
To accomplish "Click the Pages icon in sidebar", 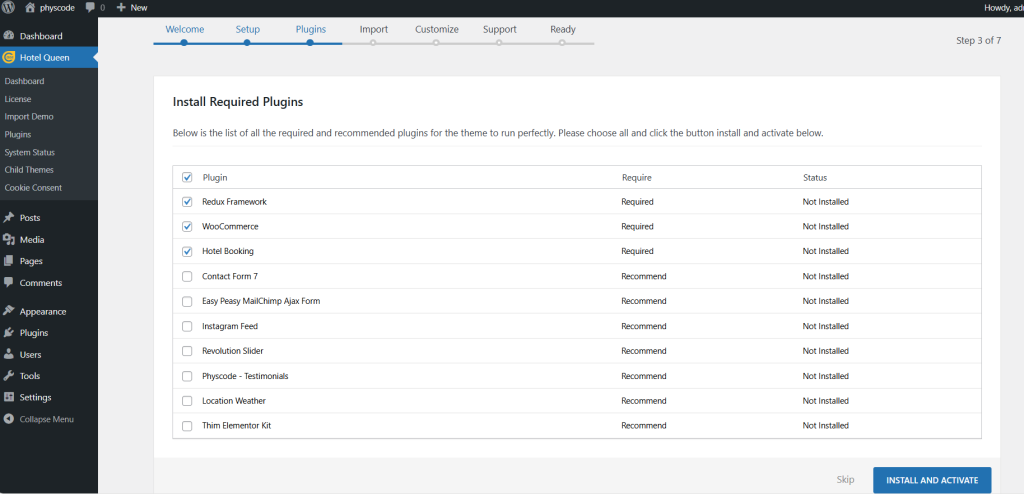I will [x=9, y=261].
